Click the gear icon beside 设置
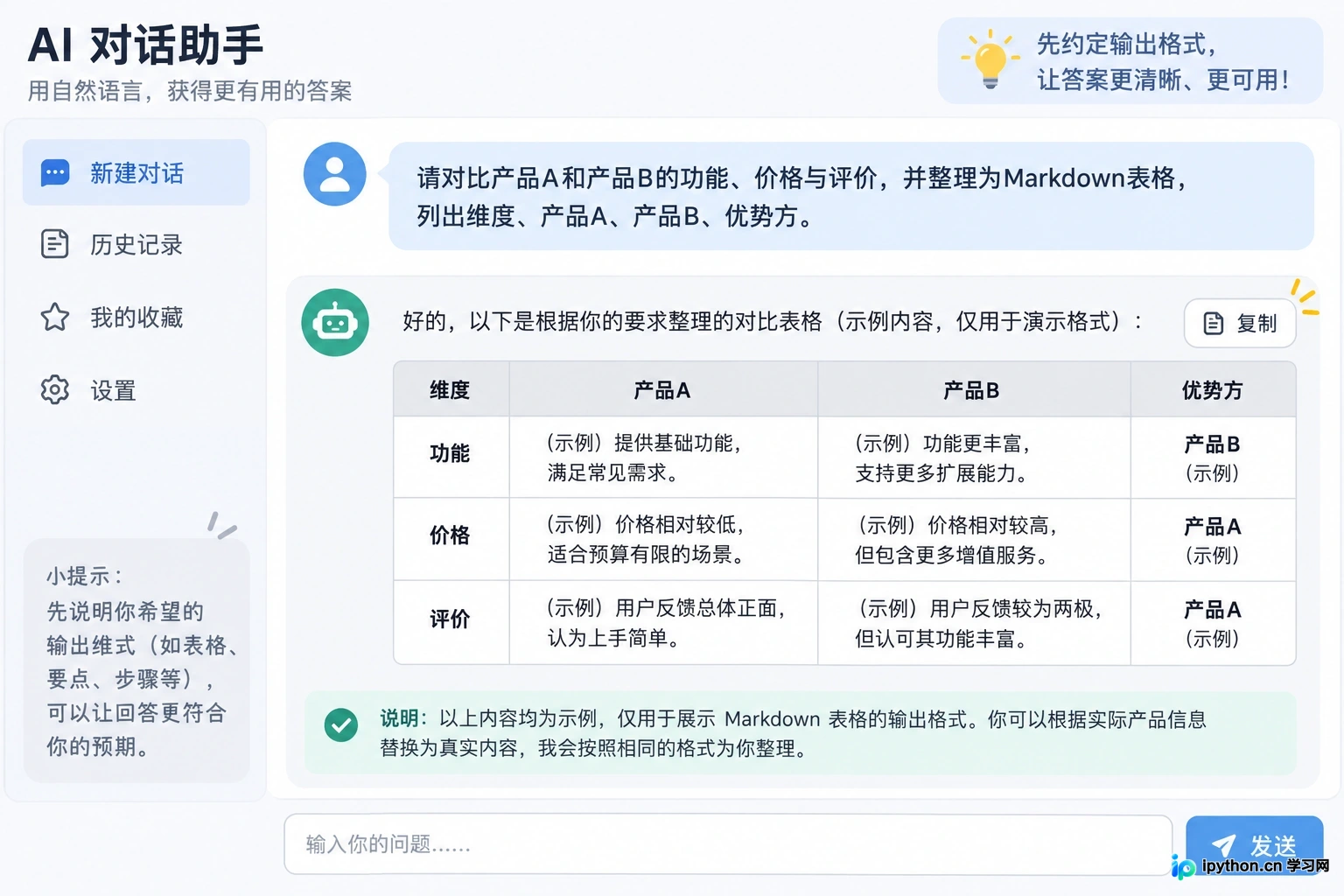This screenshot has height=896, width=1344. [x=55, y=389]
